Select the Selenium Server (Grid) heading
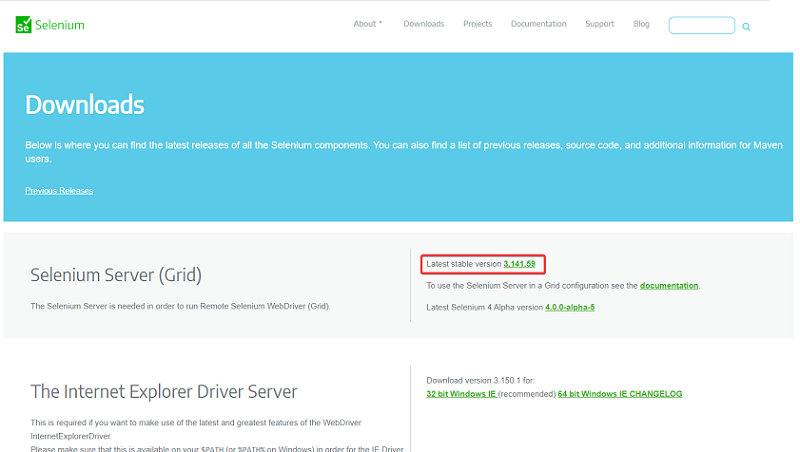This screenshot has height=452, width=800. [116, 275]
